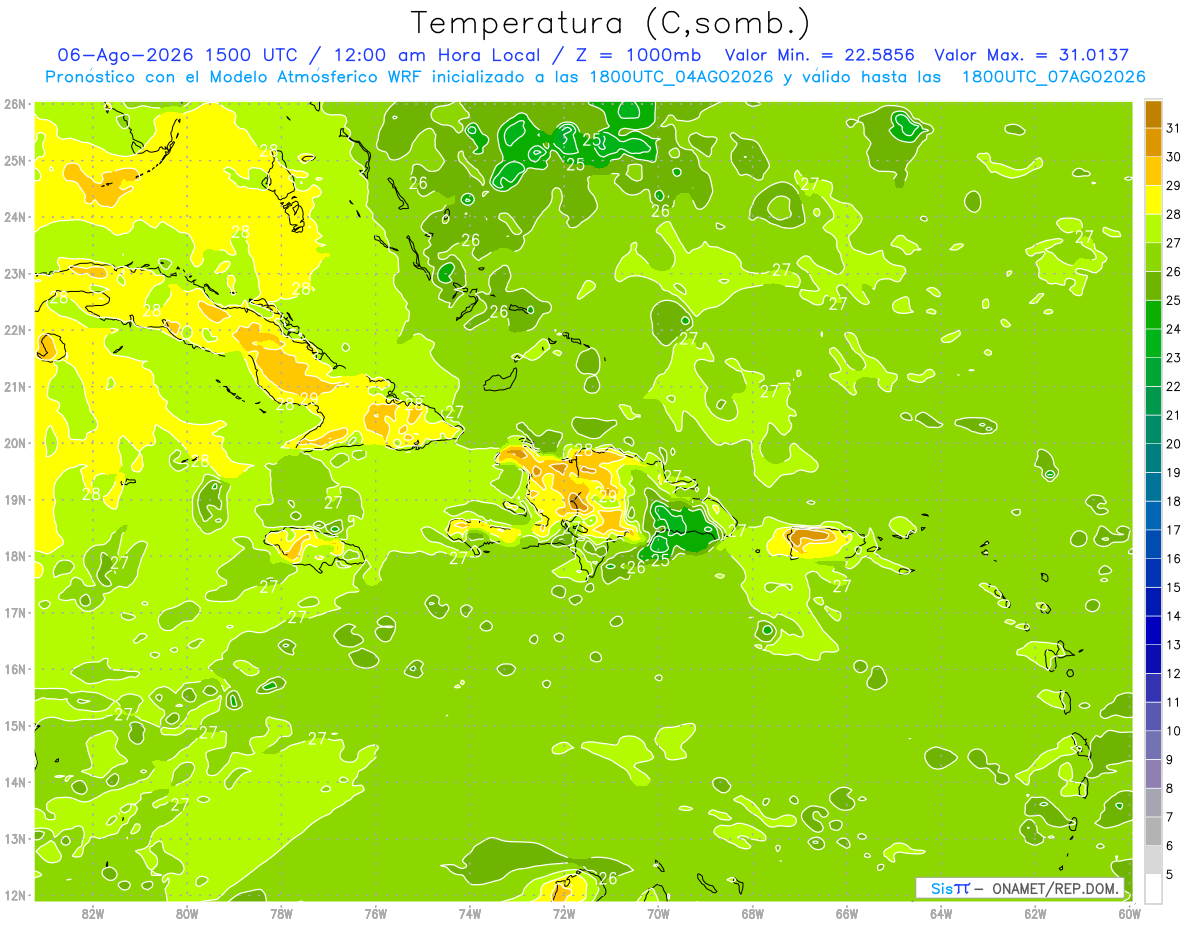
Task: Click the '12N' latitude axis label
Action: [x=15, y=895]
